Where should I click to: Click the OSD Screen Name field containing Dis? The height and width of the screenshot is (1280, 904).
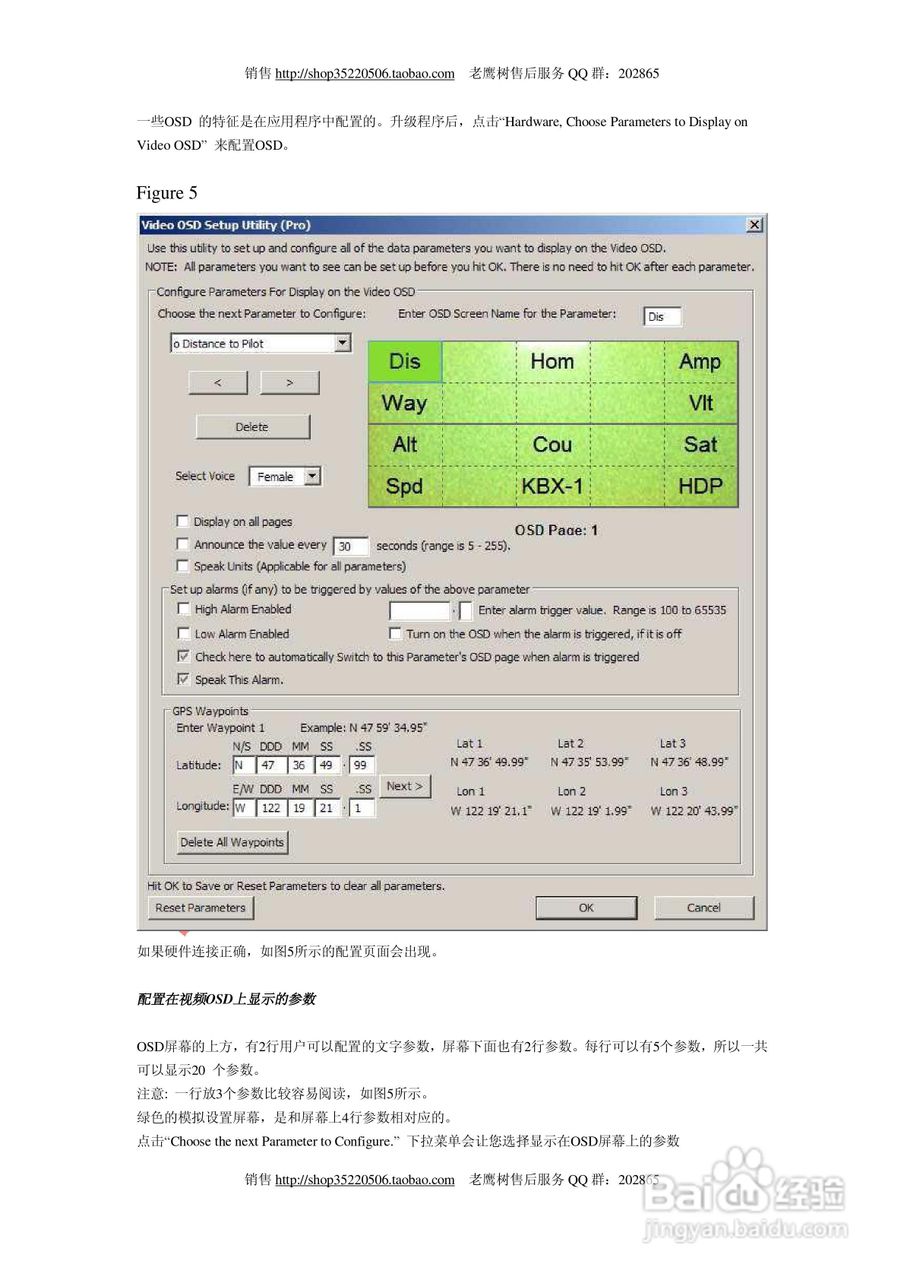coord(663,316)
